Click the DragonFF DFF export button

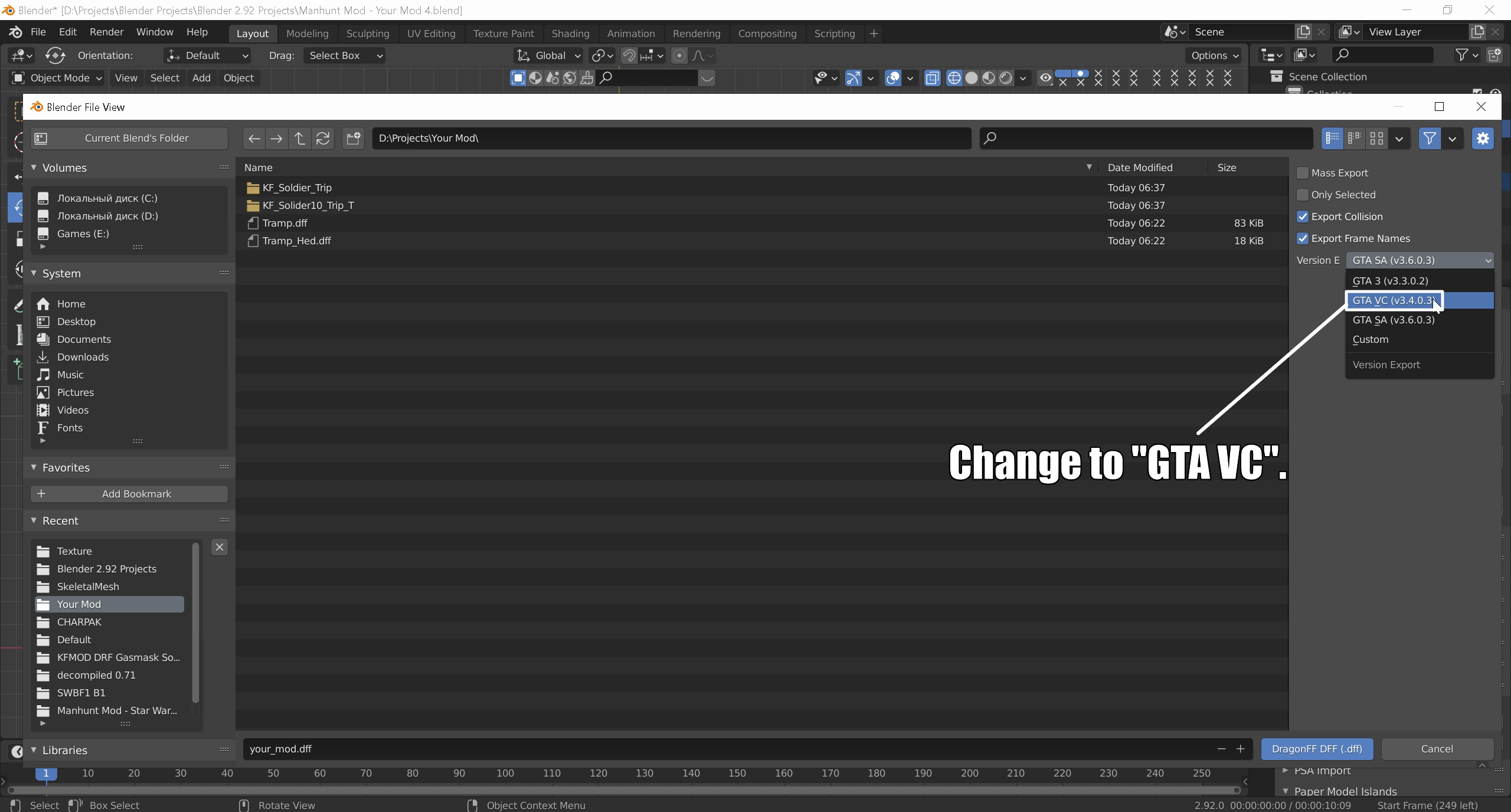(1317, 749)
